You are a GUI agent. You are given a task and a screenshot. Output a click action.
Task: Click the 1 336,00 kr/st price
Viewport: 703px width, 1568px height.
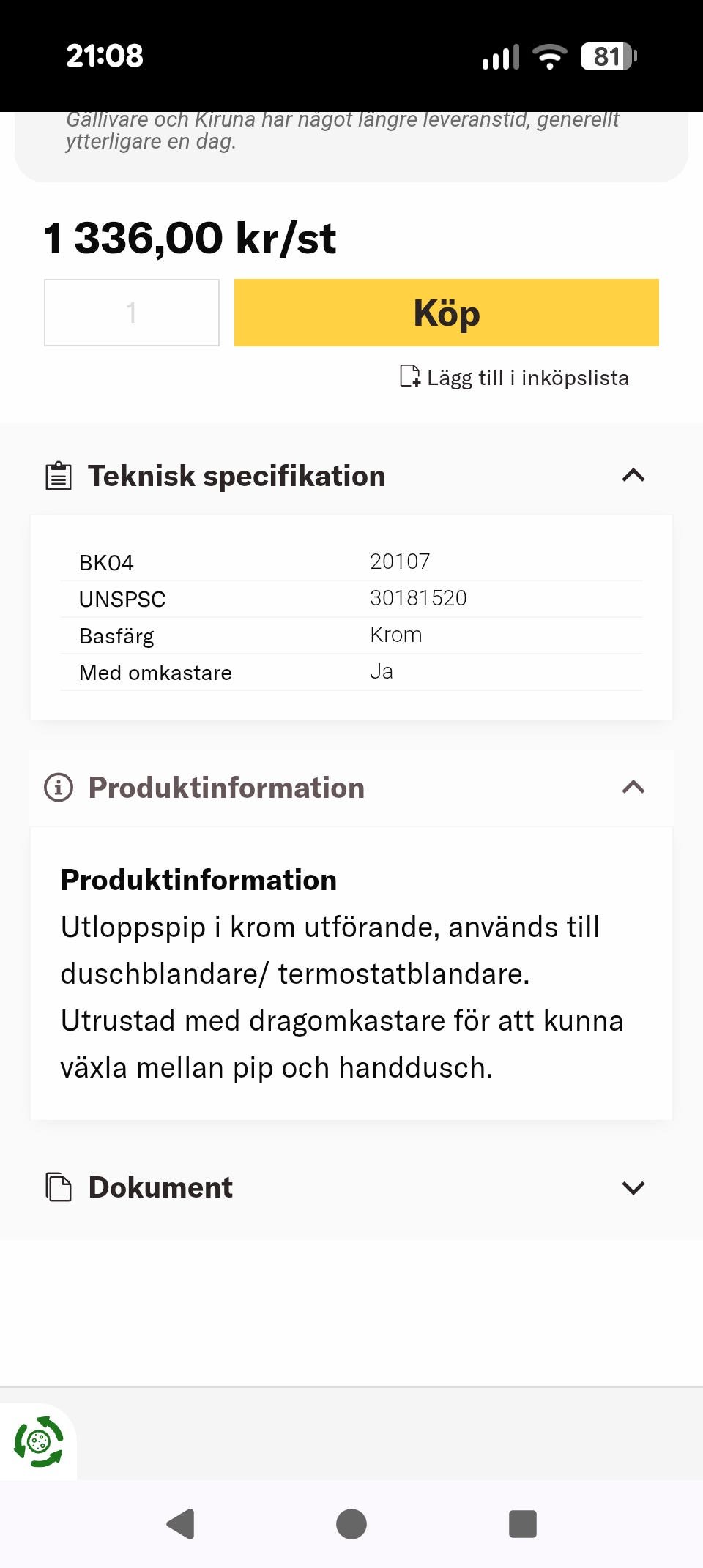pos(190,239)
